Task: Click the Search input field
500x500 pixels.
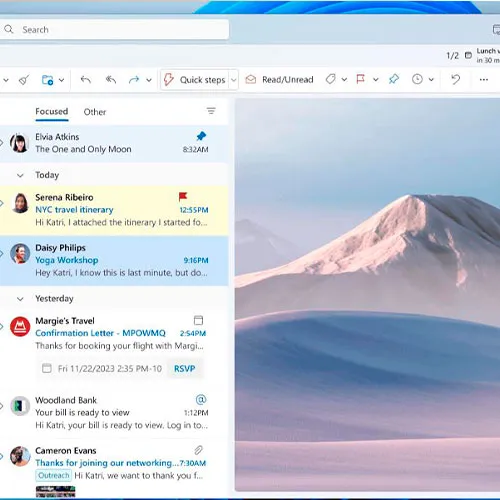Action: click(x=114, y=30)
